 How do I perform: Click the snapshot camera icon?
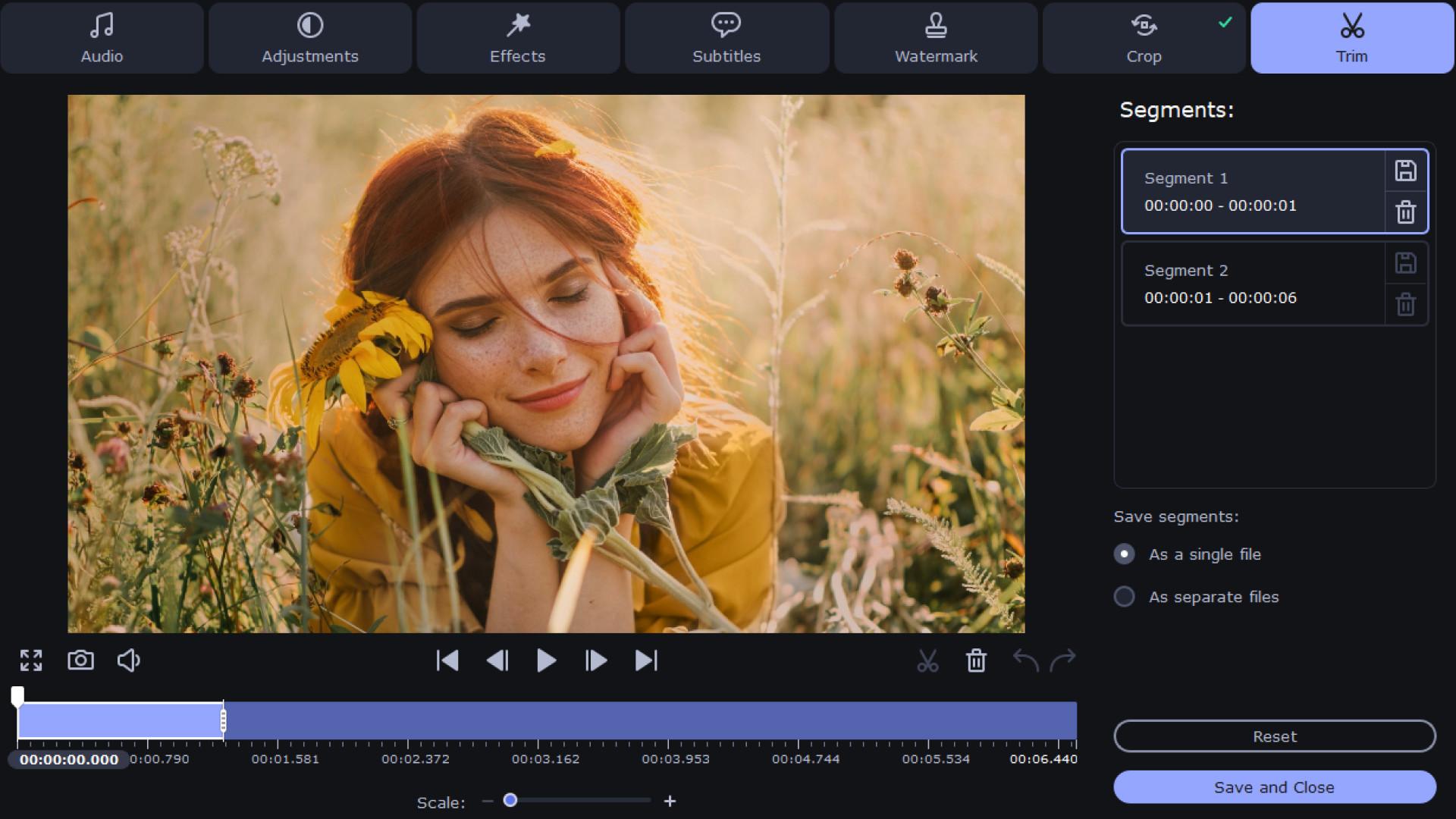click(80, 661)
